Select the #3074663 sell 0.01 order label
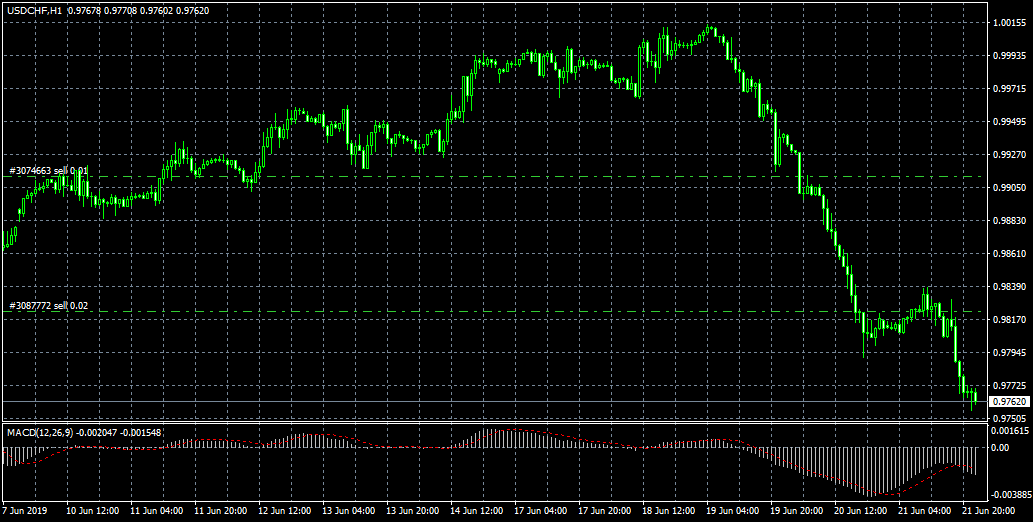 48,171
